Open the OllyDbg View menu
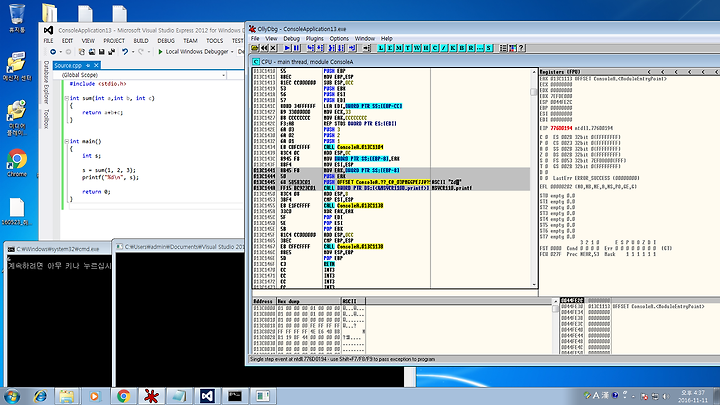Viewport: 720px width, 405px height. 271,39
